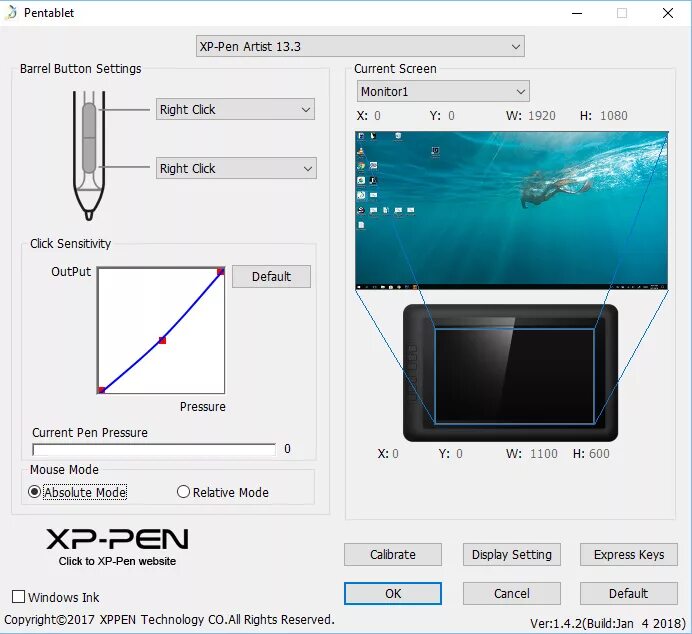Close the Pentablet window

point(668,13)
